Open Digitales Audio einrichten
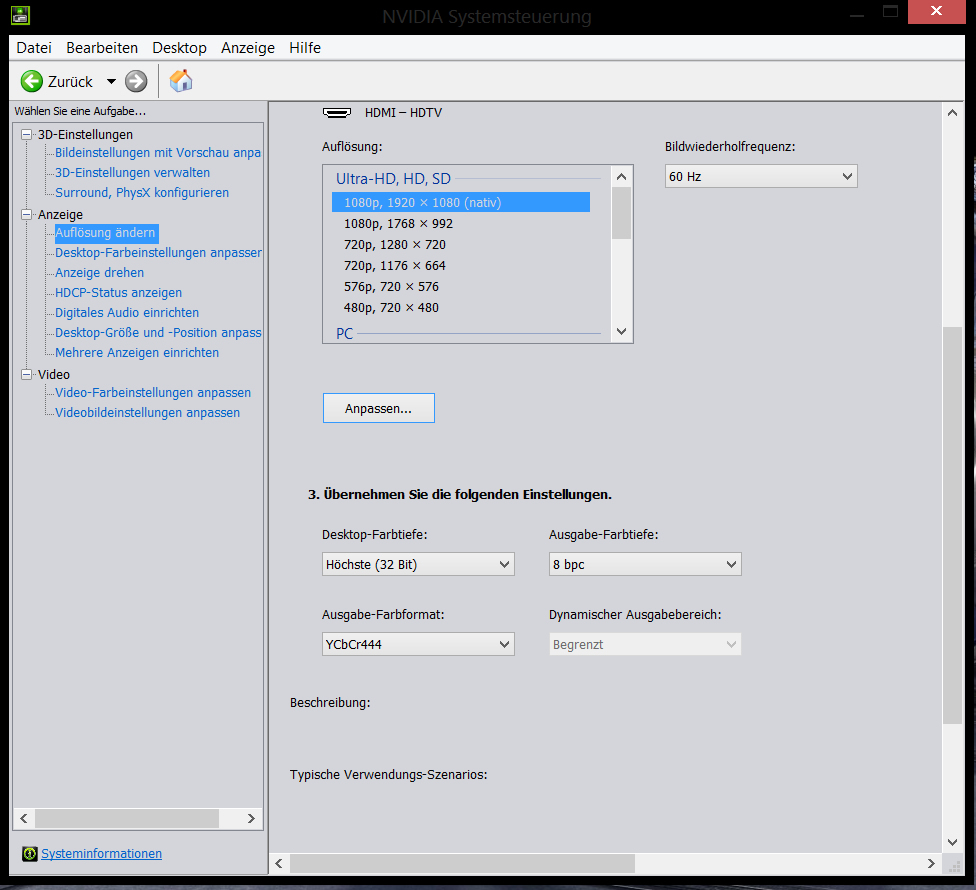976x890 pixels. [127, 312]
